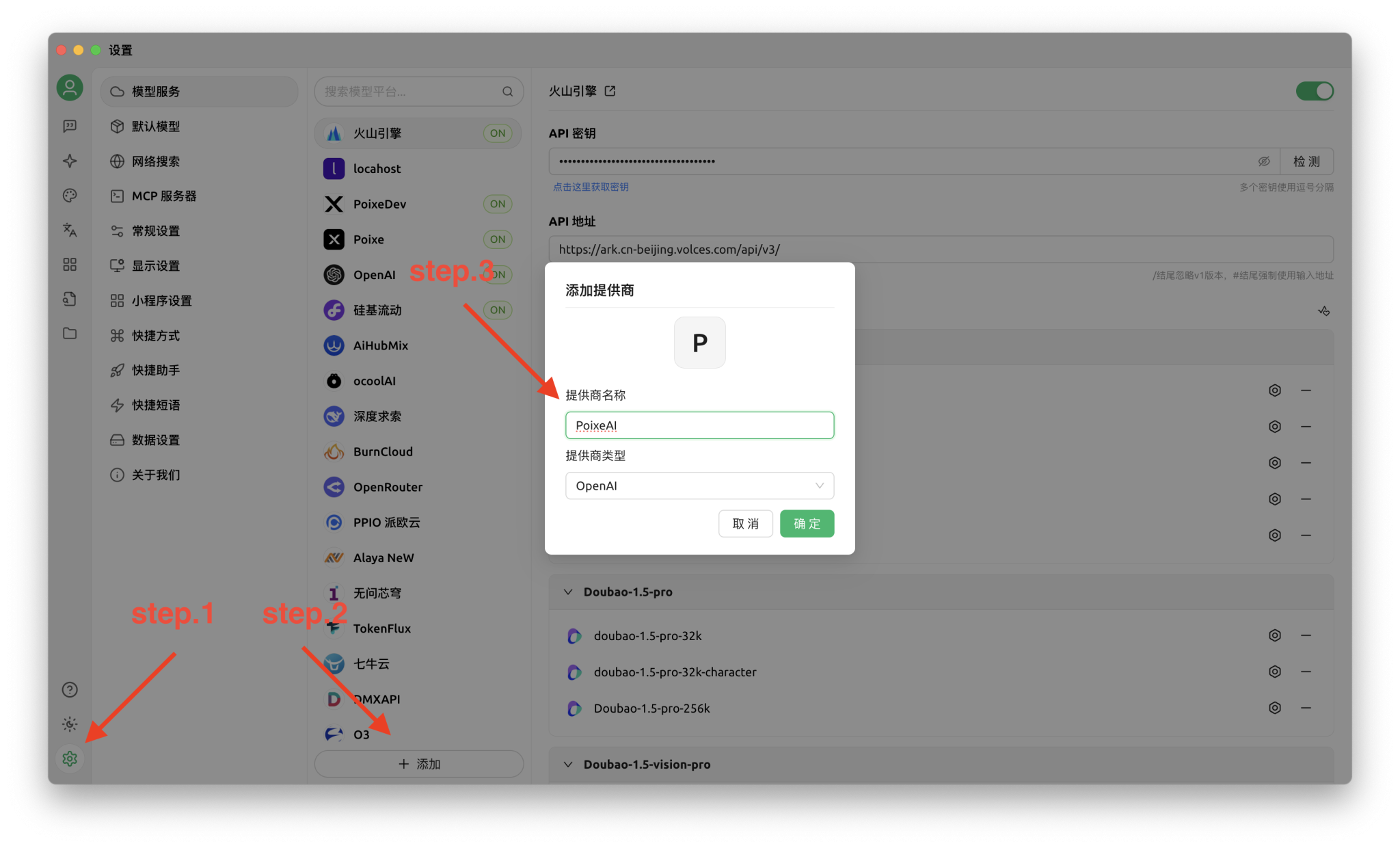Open the translate sidebar icon
Viewport: 1400px width, 848px height.
pyautogui.click(x=70, y=230)
